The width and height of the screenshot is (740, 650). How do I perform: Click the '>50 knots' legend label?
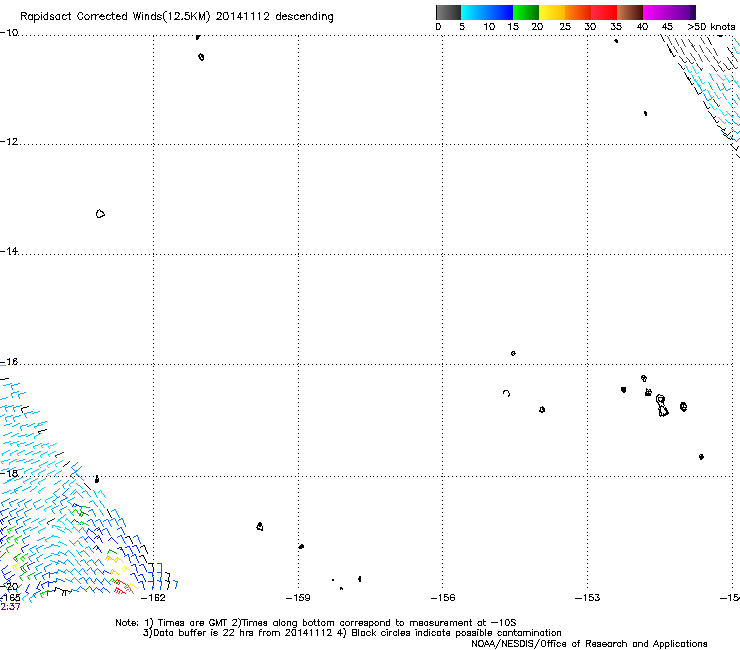[711, 27]
